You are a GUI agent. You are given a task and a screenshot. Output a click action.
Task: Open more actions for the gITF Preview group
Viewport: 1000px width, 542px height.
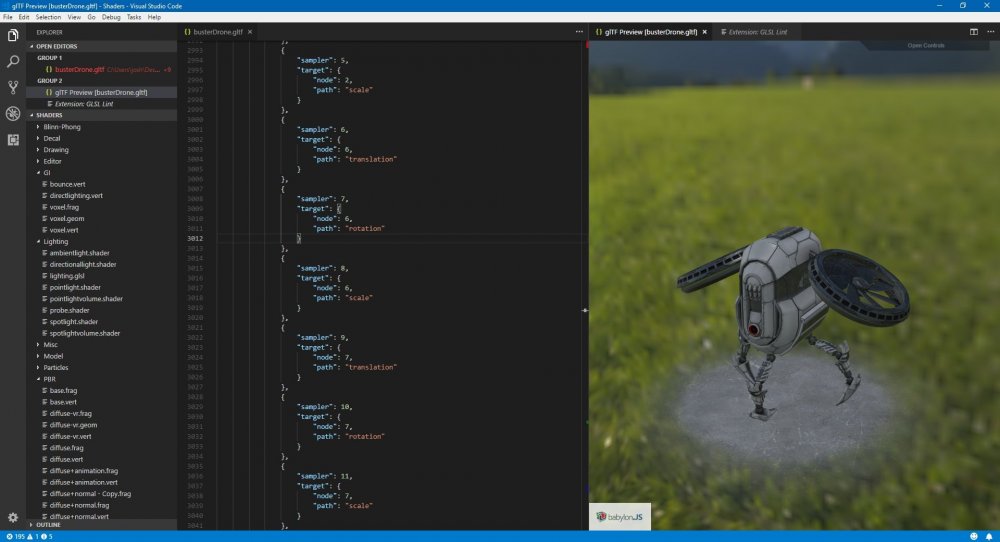[x=989, y=32]
